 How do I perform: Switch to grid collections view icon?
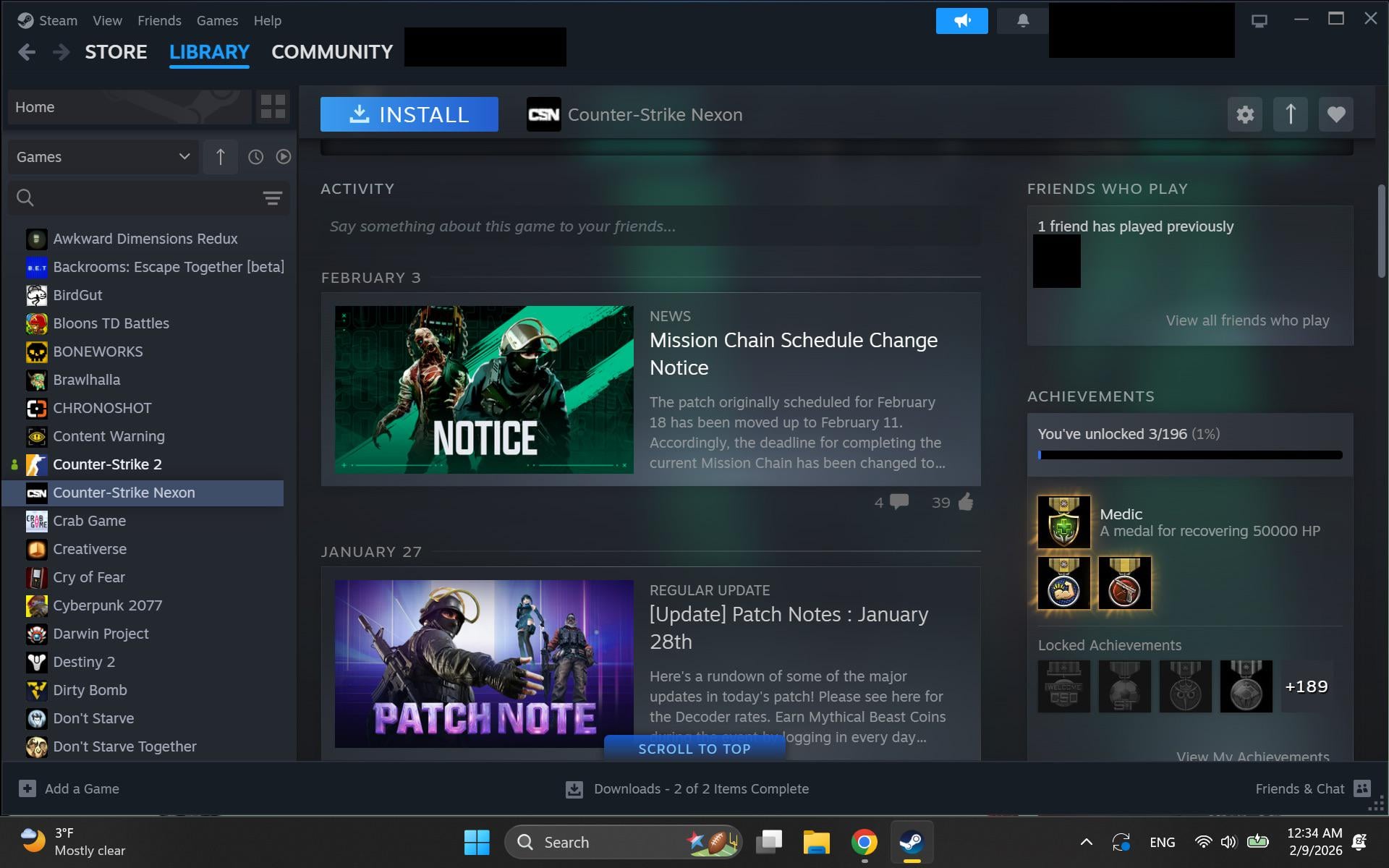pyautogui.click(x=273, y=107)
